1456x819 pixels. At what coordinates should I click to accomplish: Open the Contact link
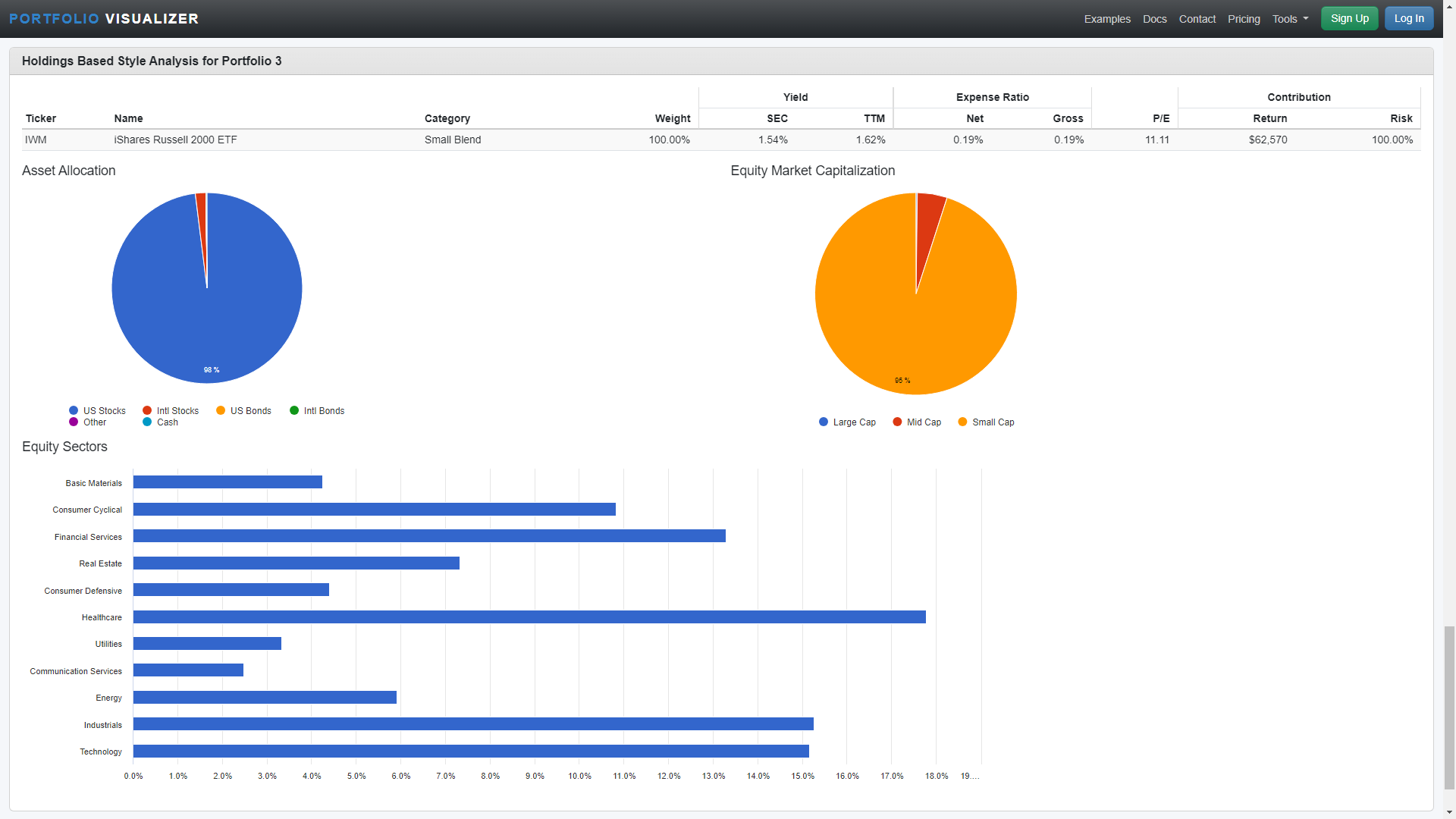[1197, 19]
